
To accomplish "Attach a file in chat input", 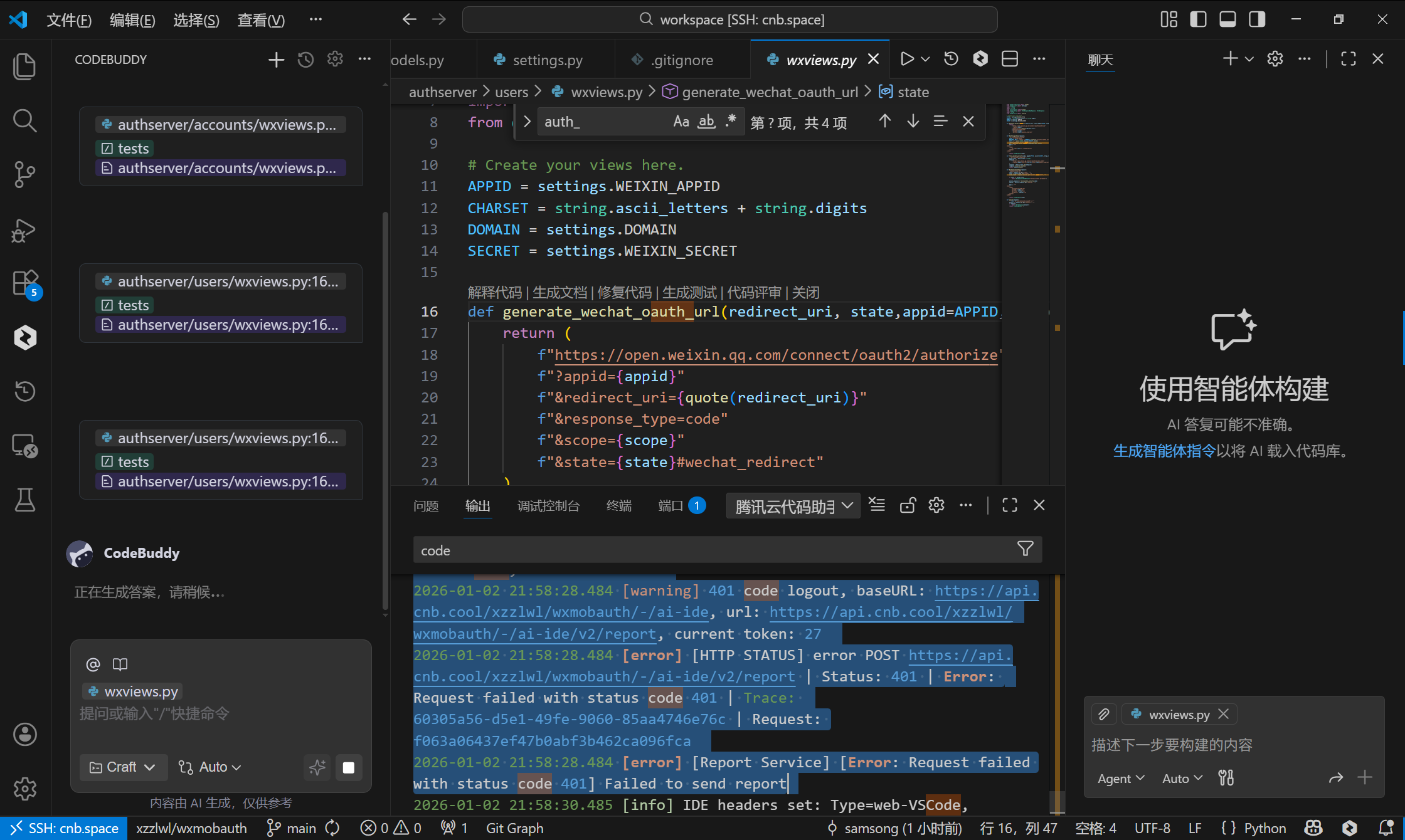I will 1104,714.
